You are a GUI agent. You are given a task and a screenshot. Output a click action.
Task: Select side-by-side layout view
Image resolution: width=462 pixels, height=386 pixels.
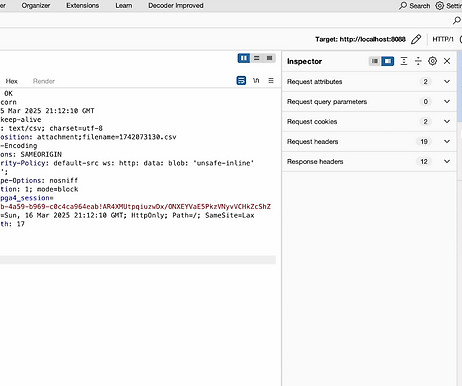coord(244,58)
